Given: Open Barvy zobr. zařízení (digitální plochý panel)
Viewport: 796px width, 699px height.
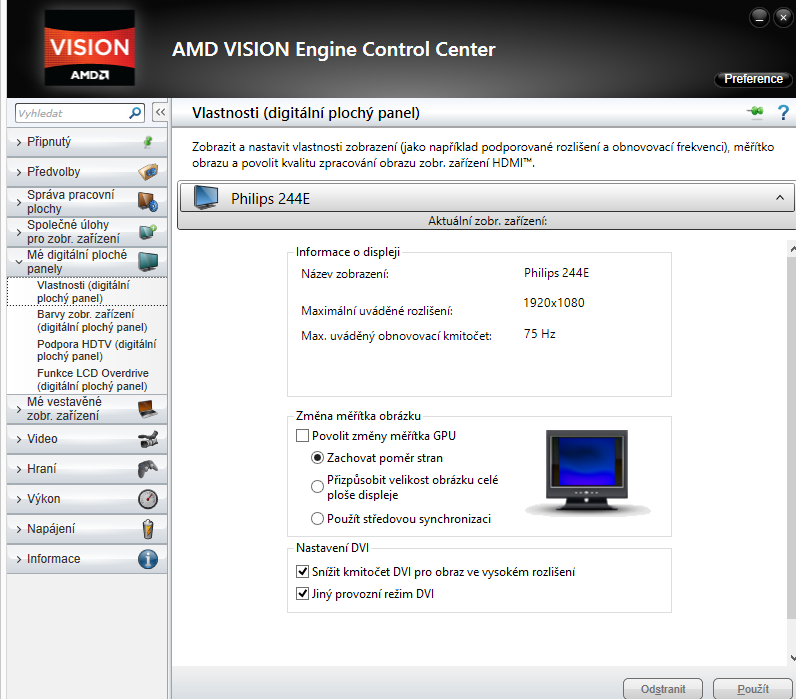Looking at the screenshot, I should pos(92,320).
